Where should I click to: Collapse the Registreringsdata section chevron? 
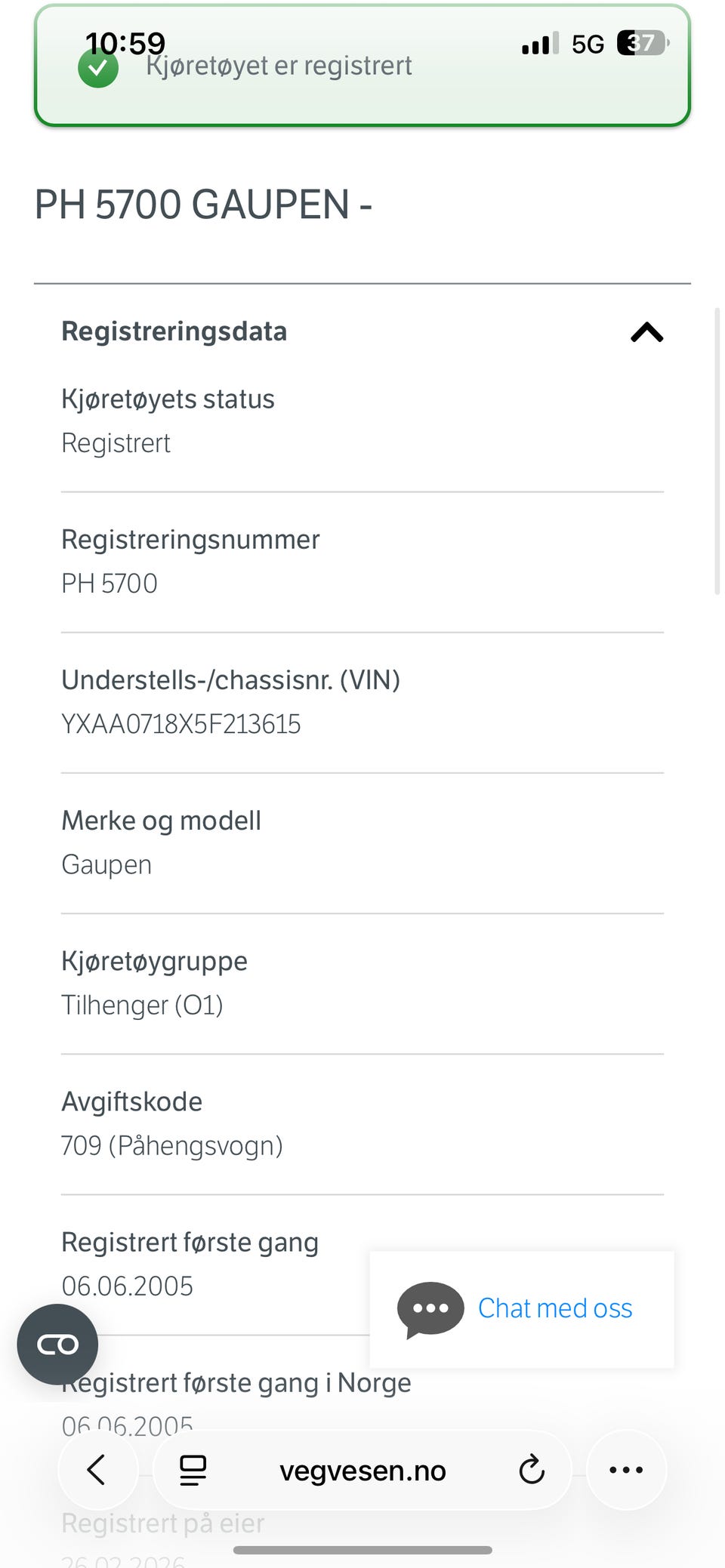pyautogui.click(x=646, y=332)
